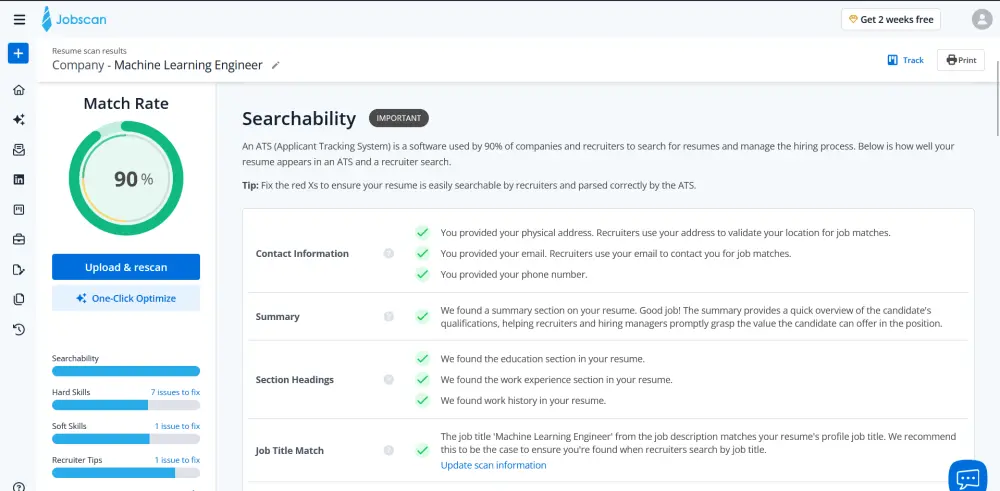This screenshot has width=1000, height=491.
Task: Click the info icon beside Contact Information
Action: click(389, 253)
